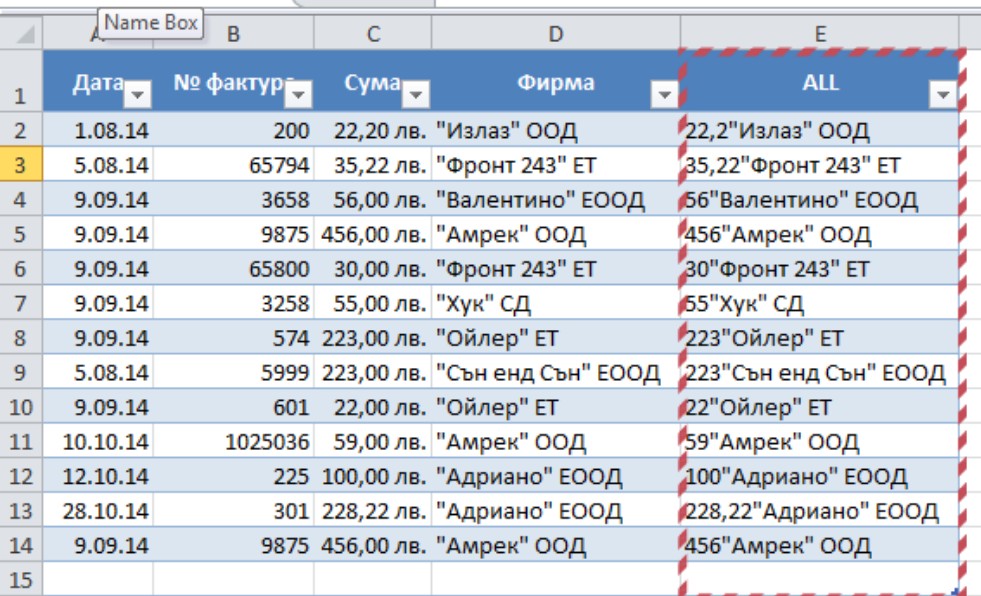Select invoice number cell 601
This screenshot has height=596, width=981.
tap(233, 407)
